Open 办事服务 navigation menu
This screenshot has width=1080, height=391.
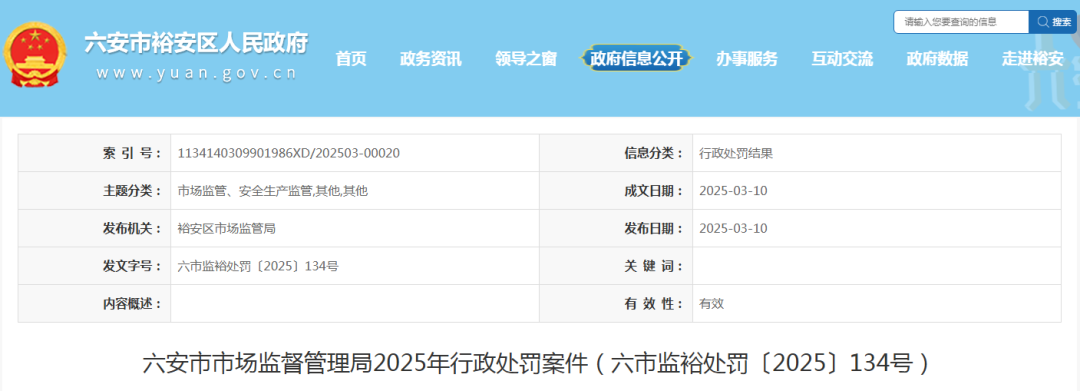click(747, 59)
